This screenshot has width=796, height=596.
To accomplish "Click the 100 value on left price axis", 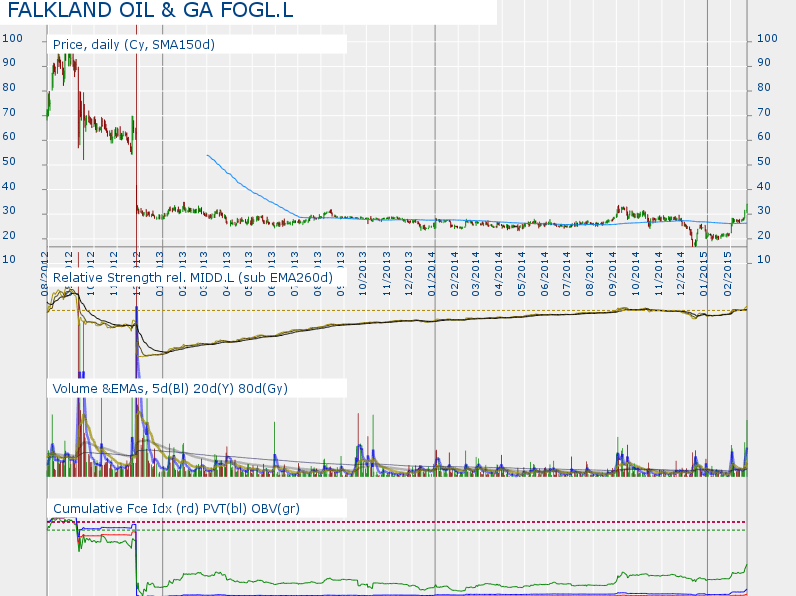I will (13, 39).
